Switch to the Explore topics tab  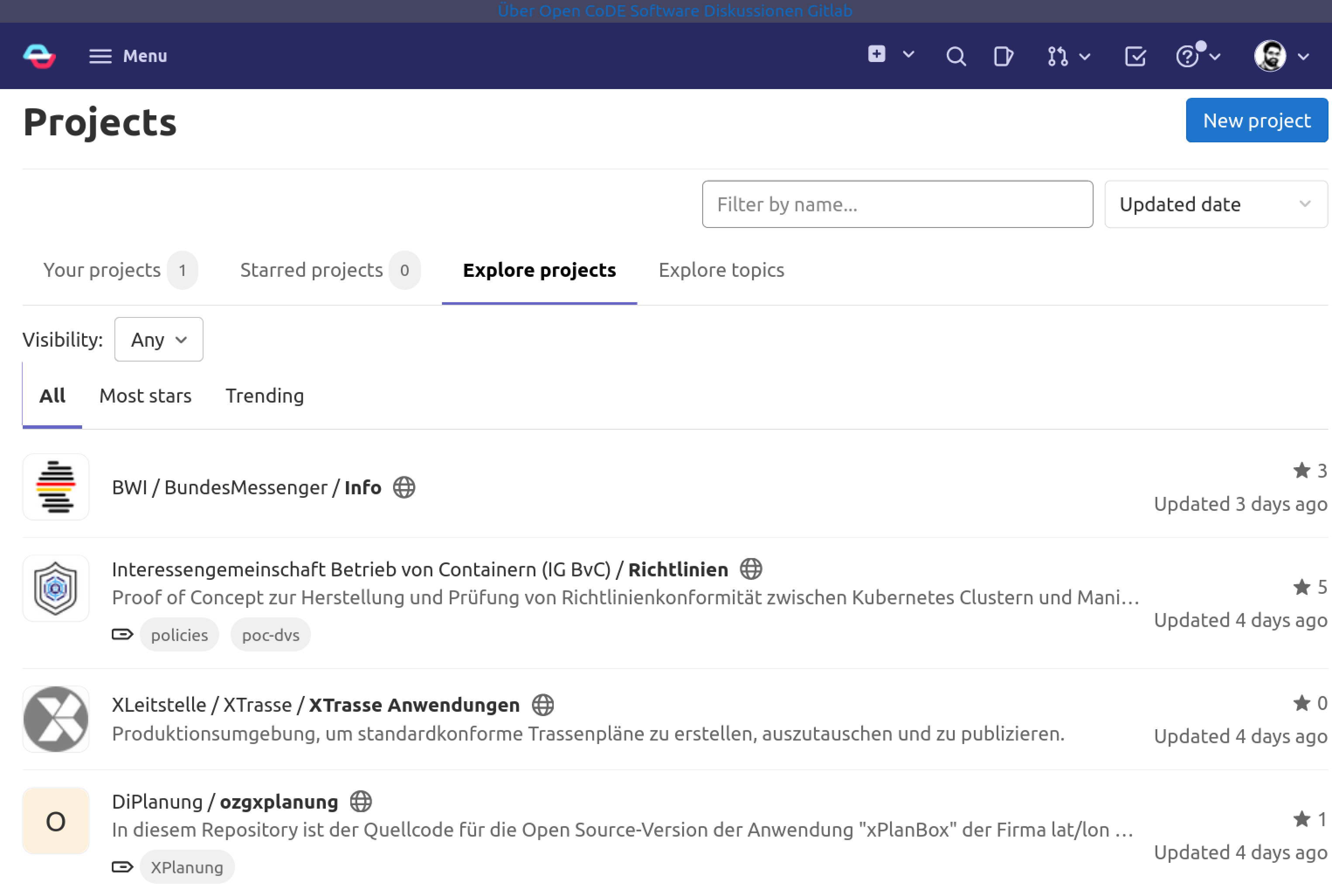(x=721, y=270)
